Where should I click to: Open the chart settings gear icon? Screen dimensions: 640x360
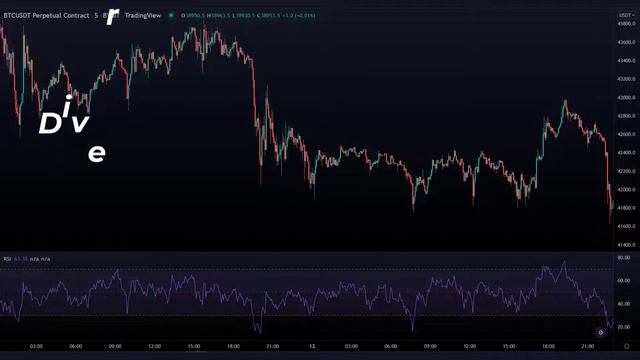pos(627,346)
